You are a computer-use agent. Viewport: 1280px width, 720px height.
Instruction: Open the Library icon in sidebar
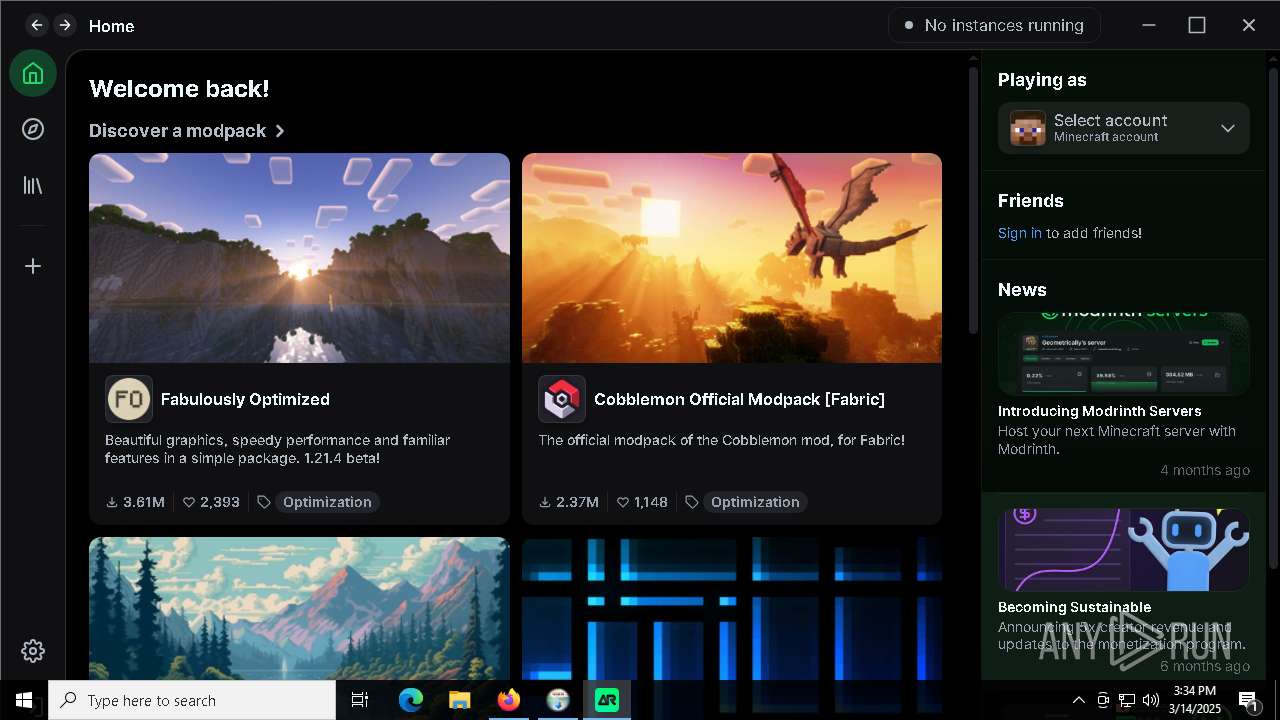point(33,185)
